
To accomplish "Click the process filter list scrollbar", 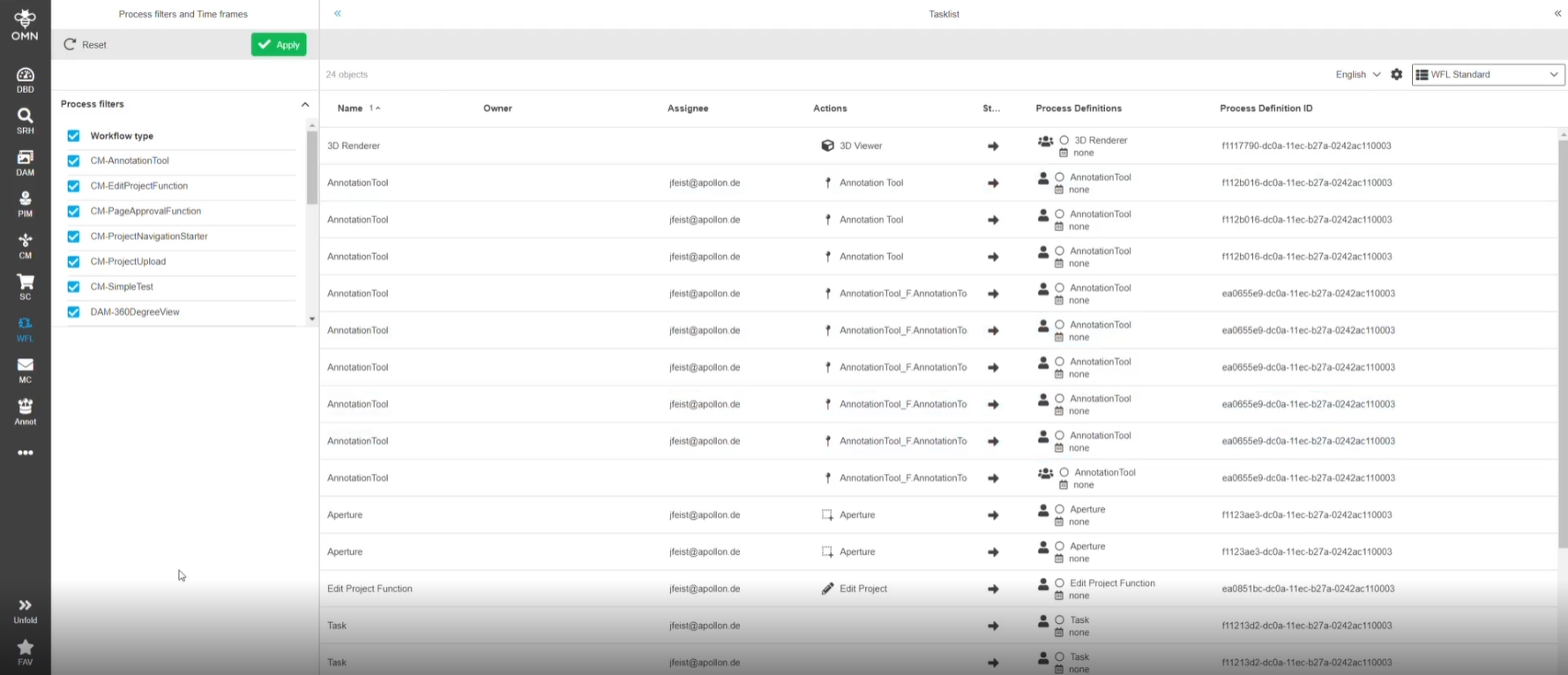I will tap(312, 168).
